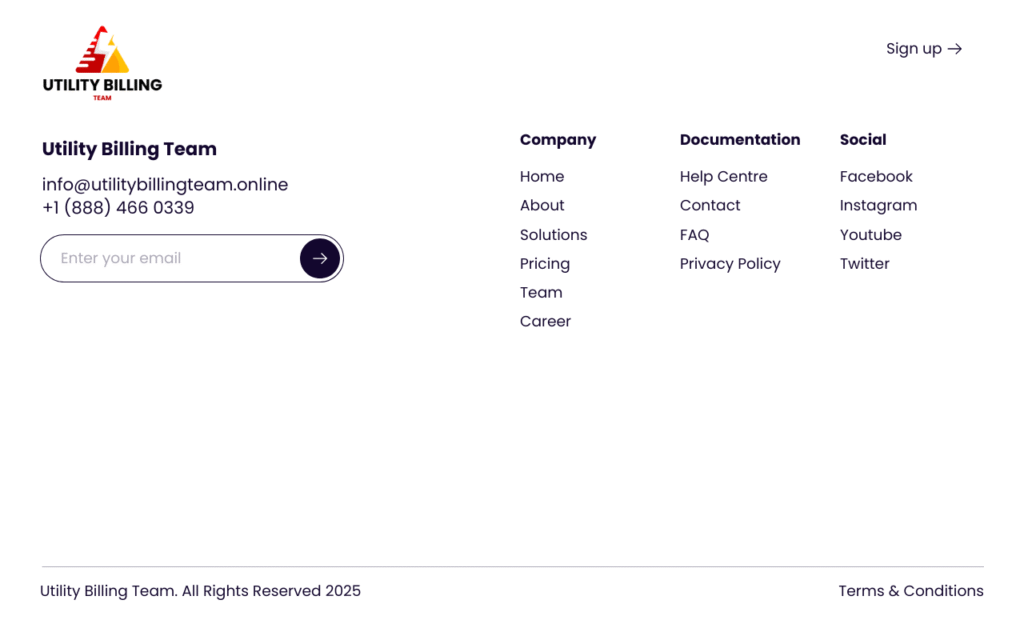Open the Team link under Company
Screen dimensions: 1024x640
point(541,293)
